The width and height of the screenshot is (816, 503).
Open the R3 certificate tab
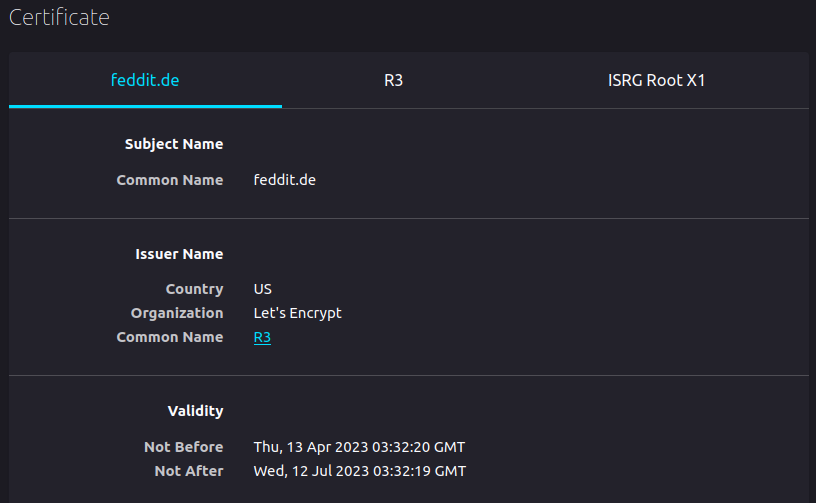[x=393, y=80]
